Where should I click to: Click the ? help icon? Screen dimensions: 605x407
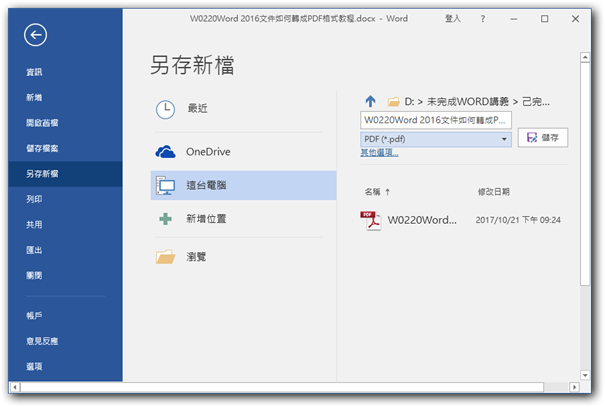pyautogui.click(x=483, y=19)
